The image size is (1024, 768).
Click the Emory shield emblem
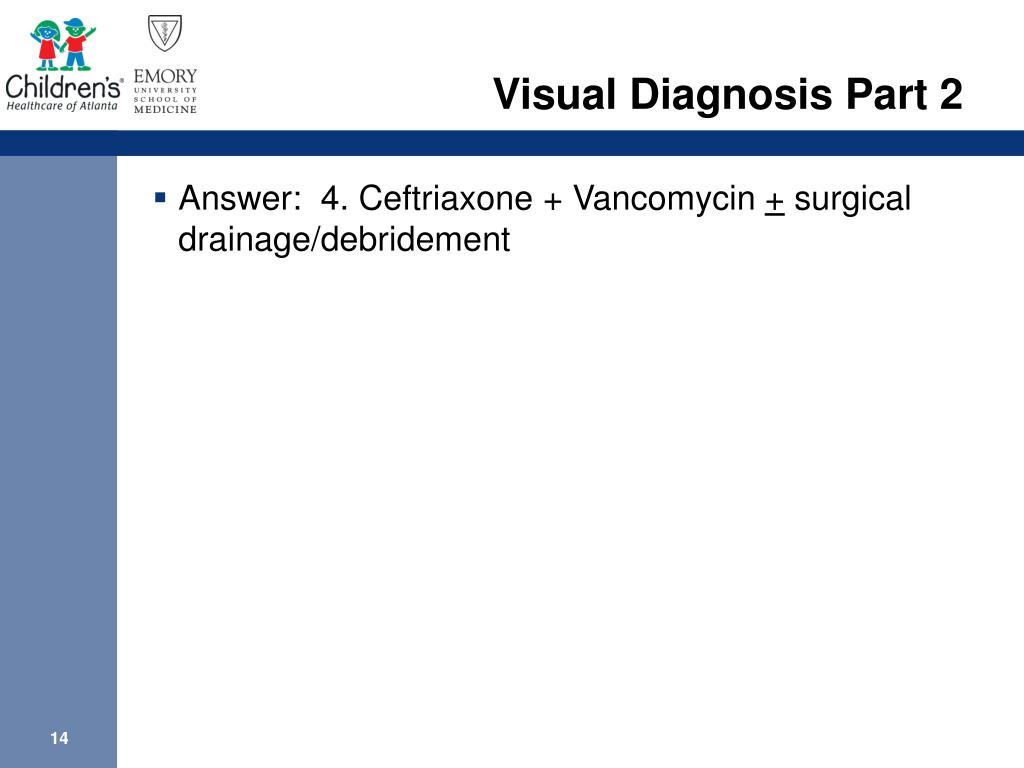click(165, 33)
